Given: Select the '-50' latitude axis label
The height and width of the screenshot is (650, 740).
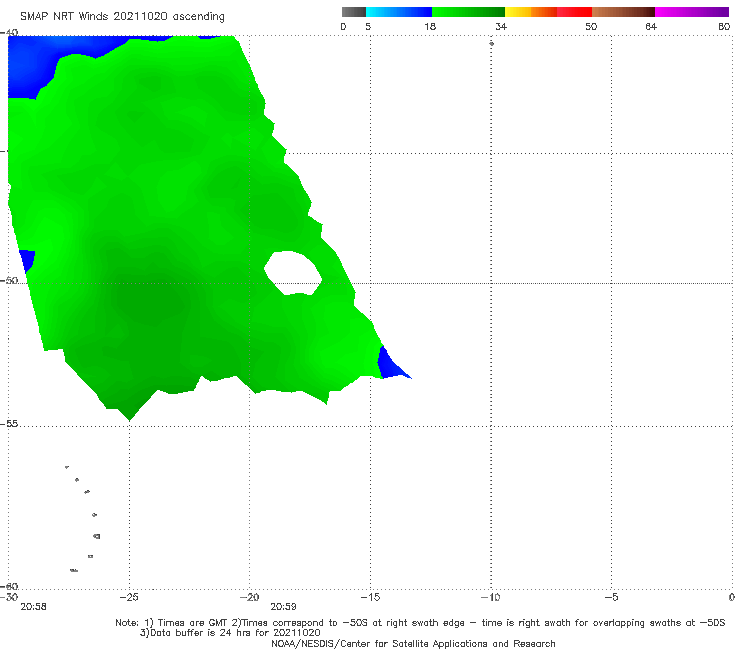Looking at the screenshot, I should pyautogui.click(x=9, y=280).
